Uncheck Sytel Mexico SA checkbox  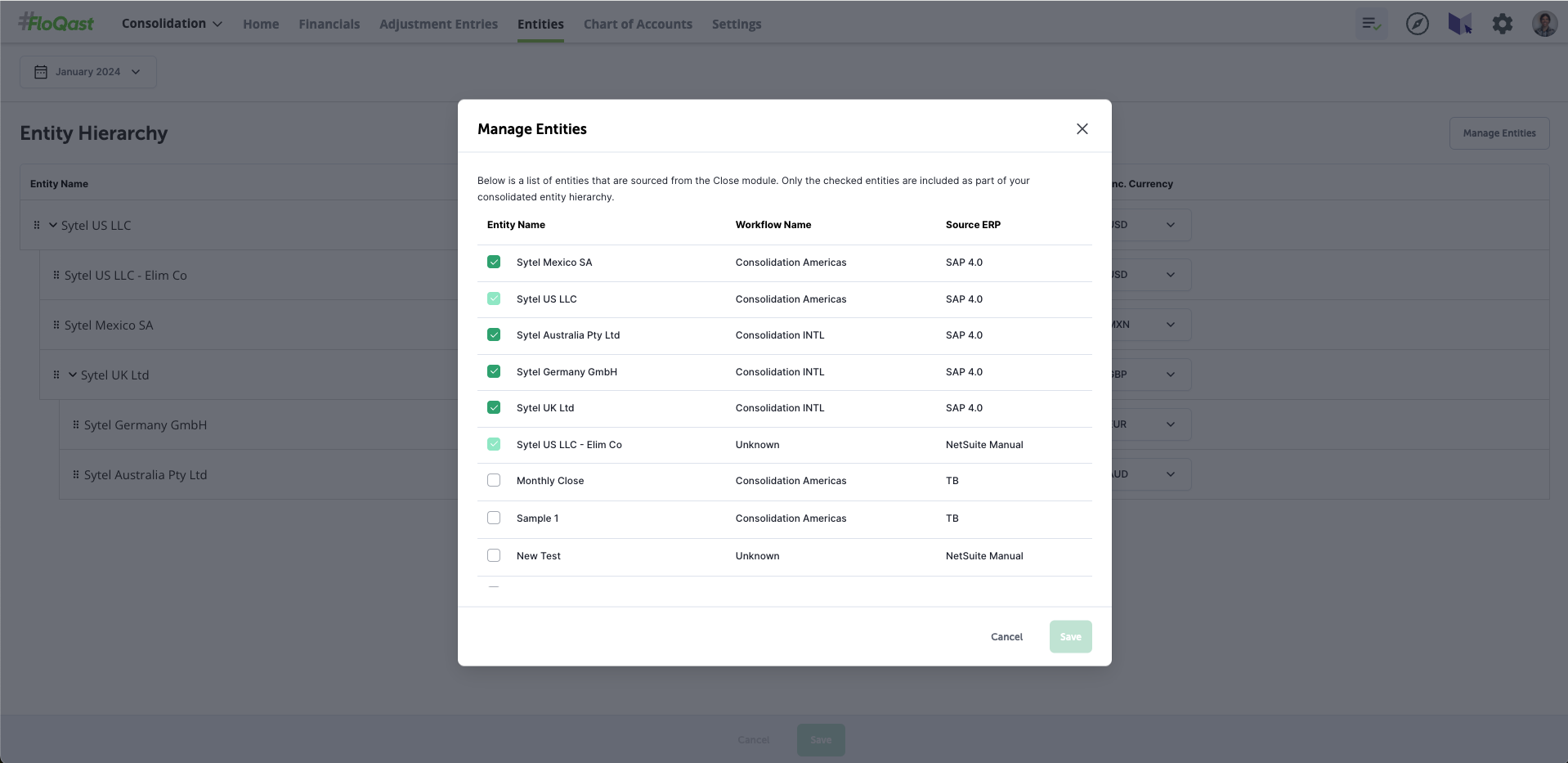(x=494, y=262)
